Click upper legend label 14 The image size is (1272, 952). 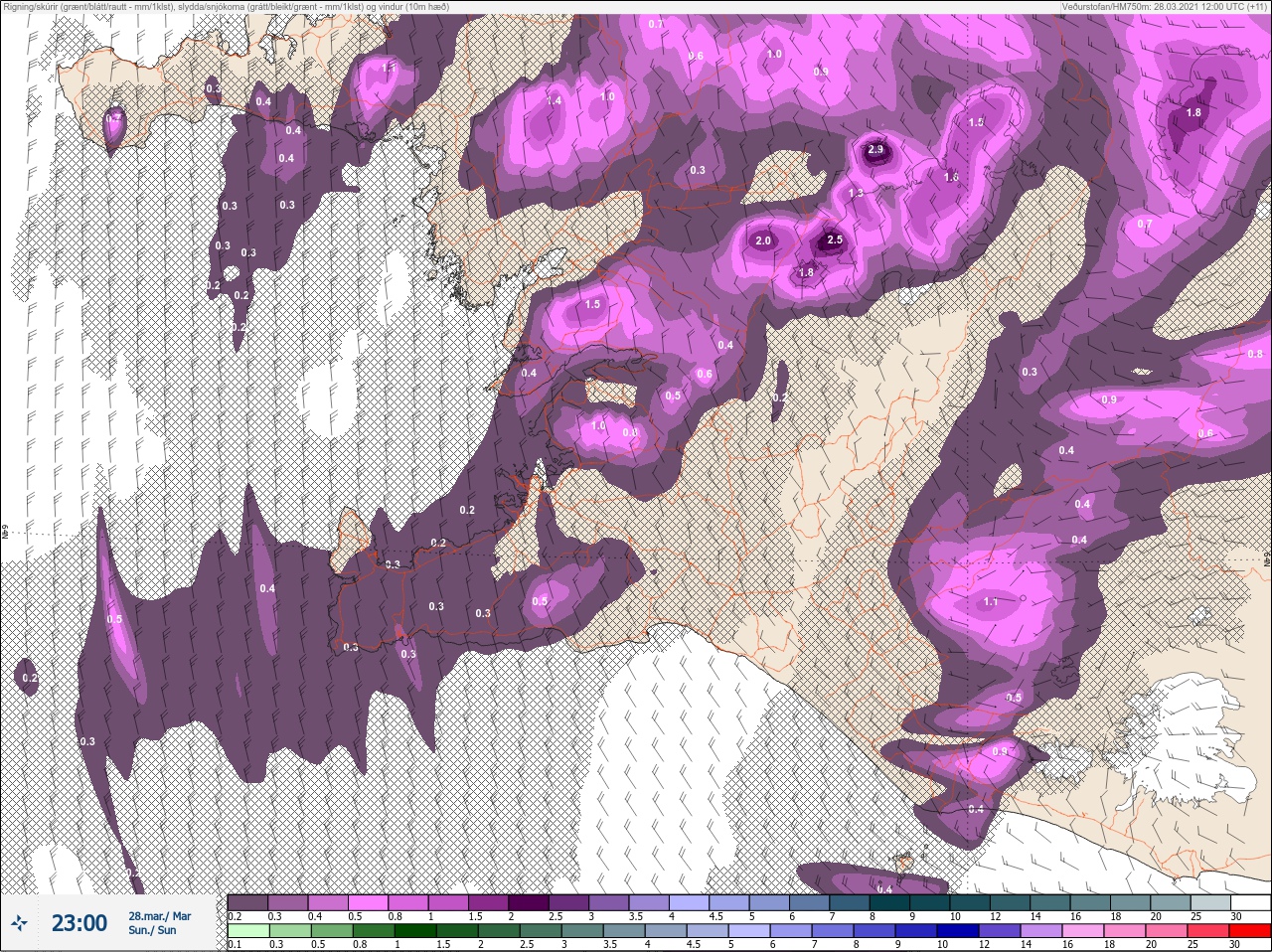click(x=1034, y=915)
